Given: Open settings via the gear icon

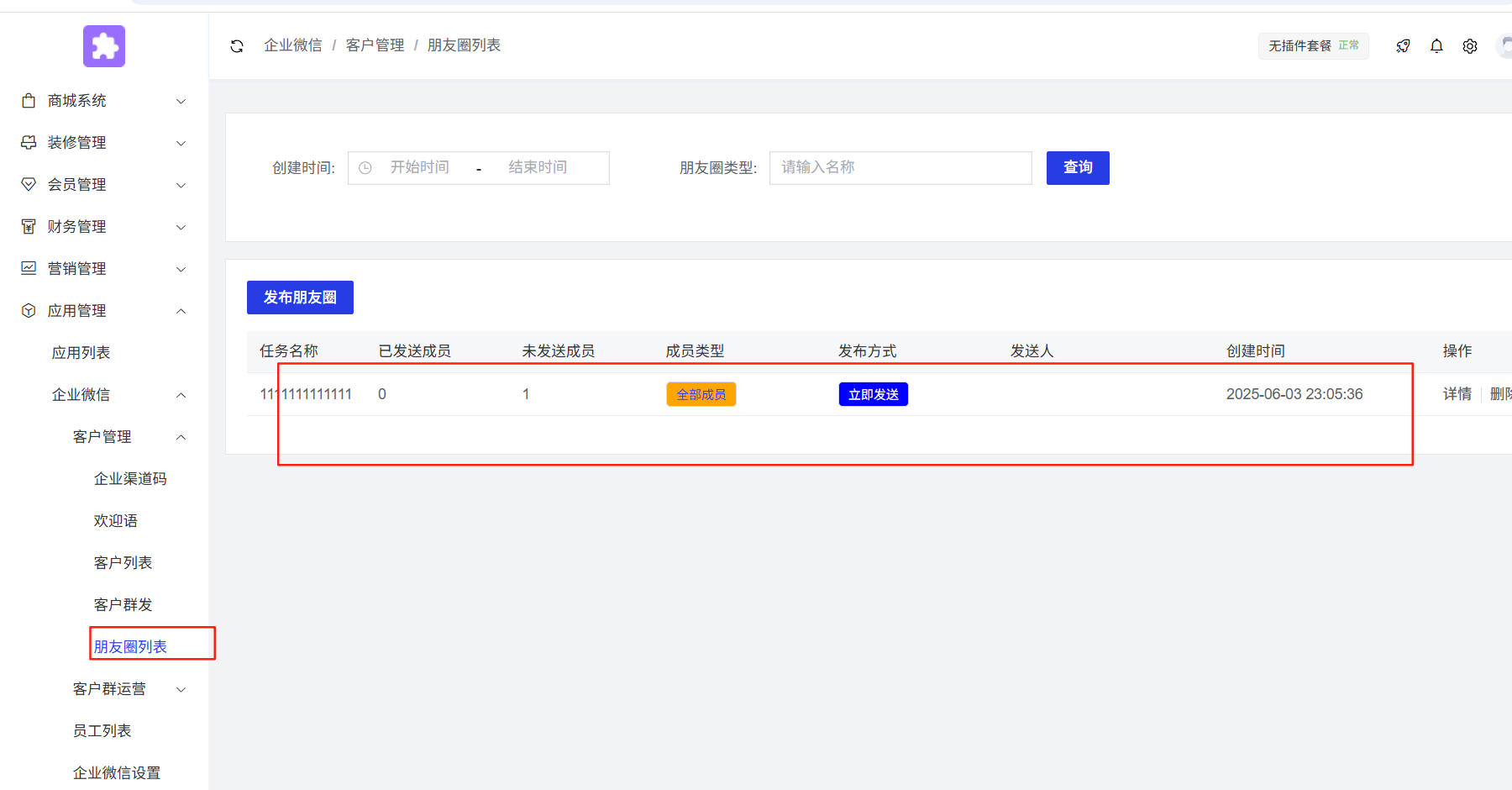Looking at the screenshot, I should coord(1470,46).
